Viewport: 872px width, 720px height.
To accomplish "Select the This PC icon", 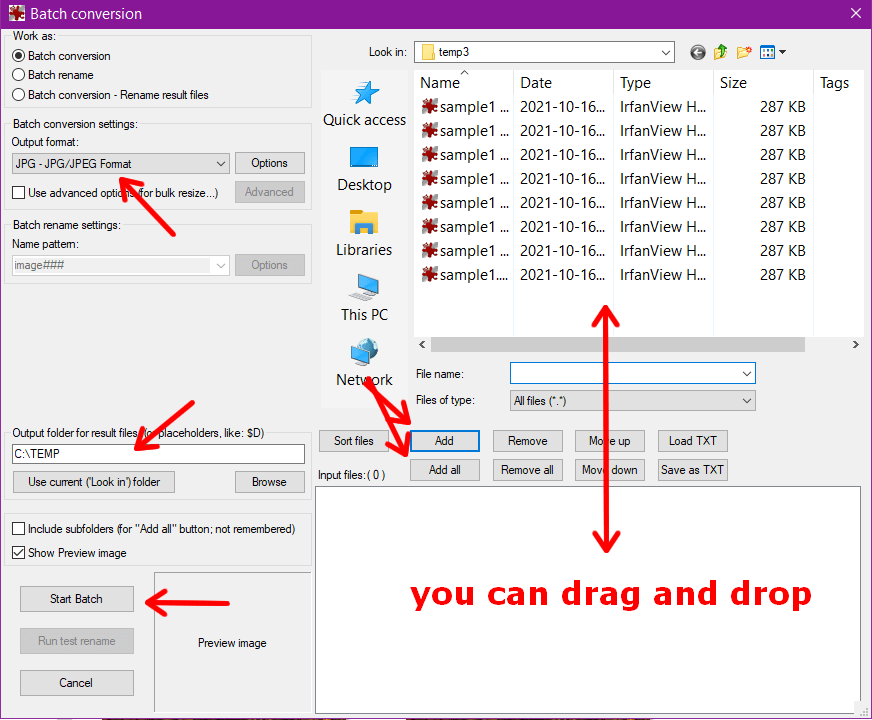I will pos(364,287).
